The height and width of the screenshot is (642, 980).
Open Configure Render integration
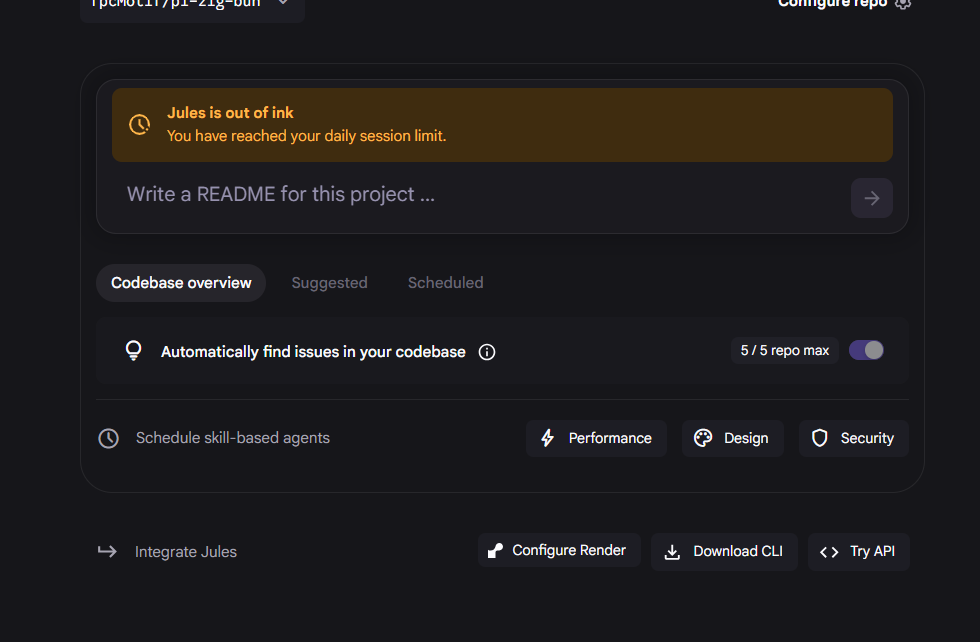(x=558, y=550)
